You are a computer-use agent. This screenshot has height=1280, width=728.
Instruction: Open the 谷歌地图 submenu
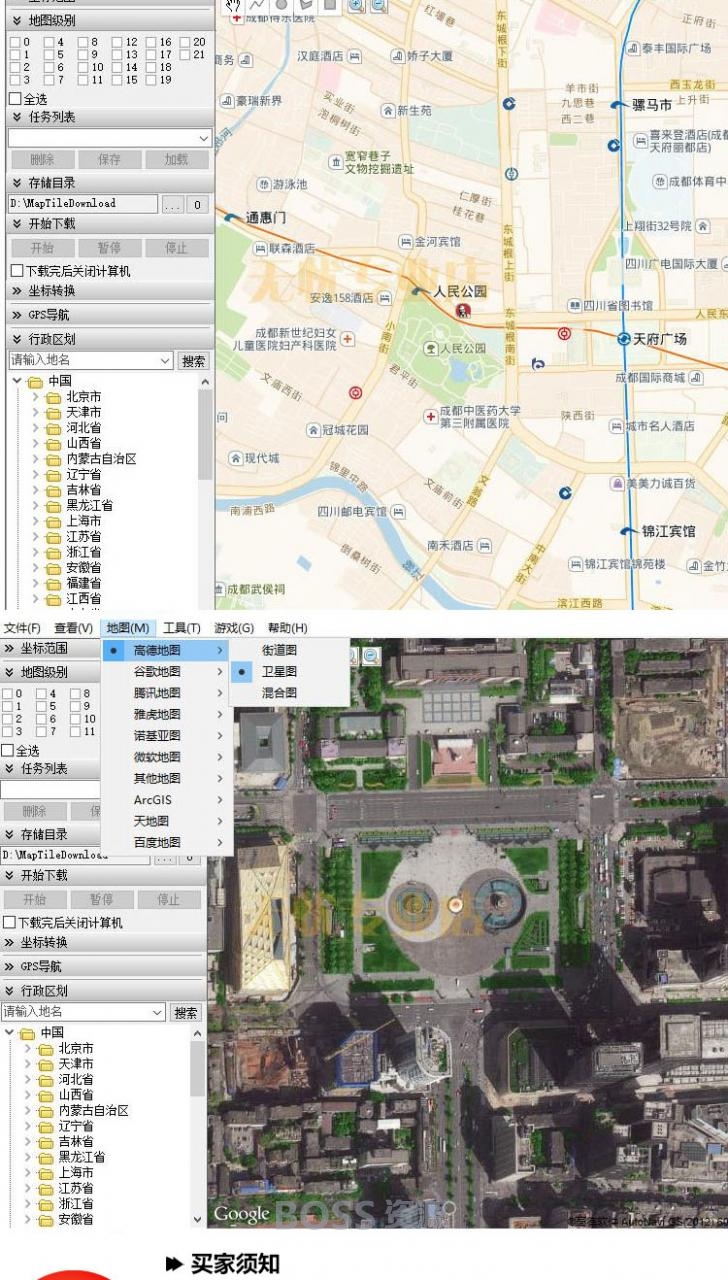click(168, 671)
